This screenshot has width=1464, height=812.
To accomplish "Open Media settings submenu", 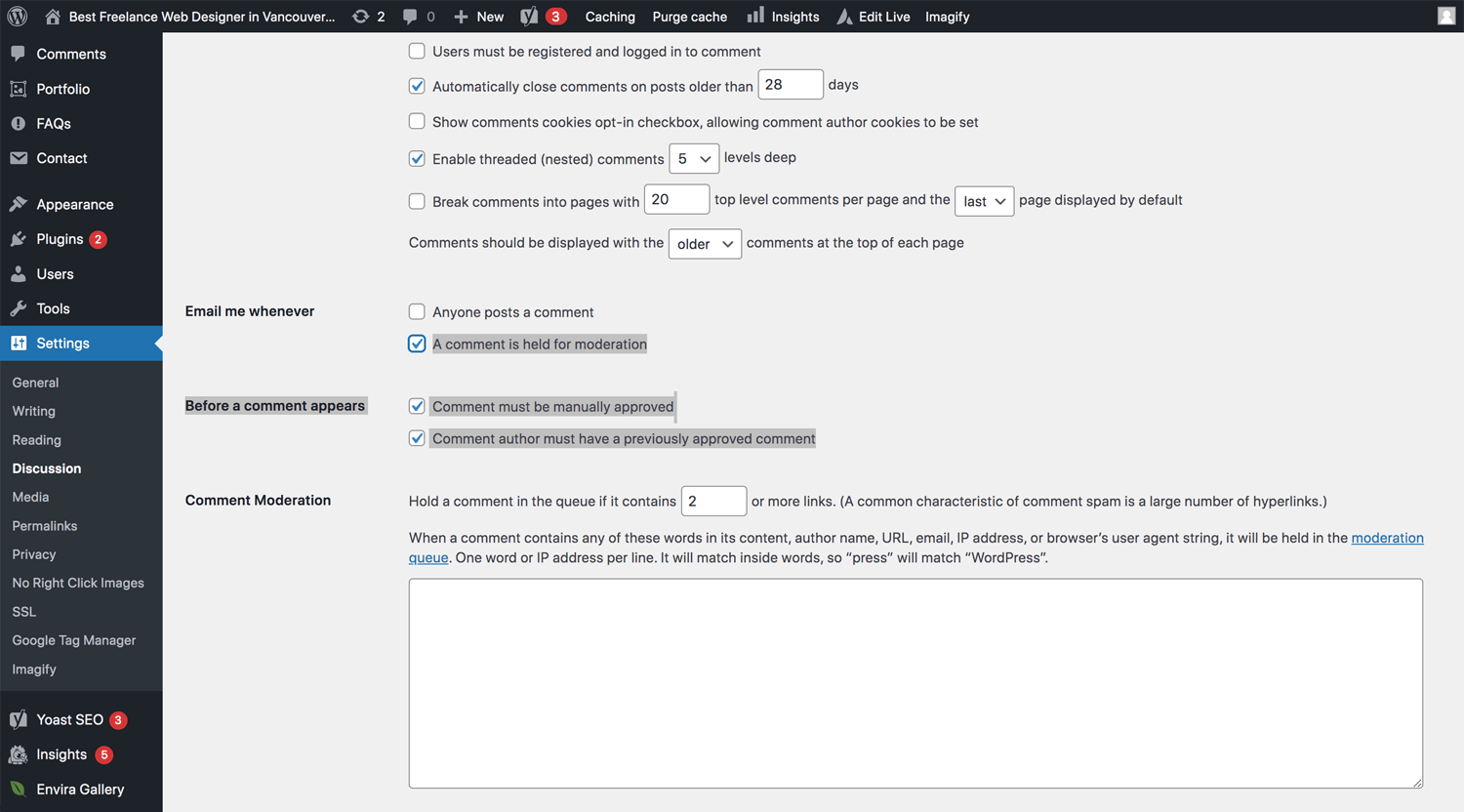I will coord(30,497).
